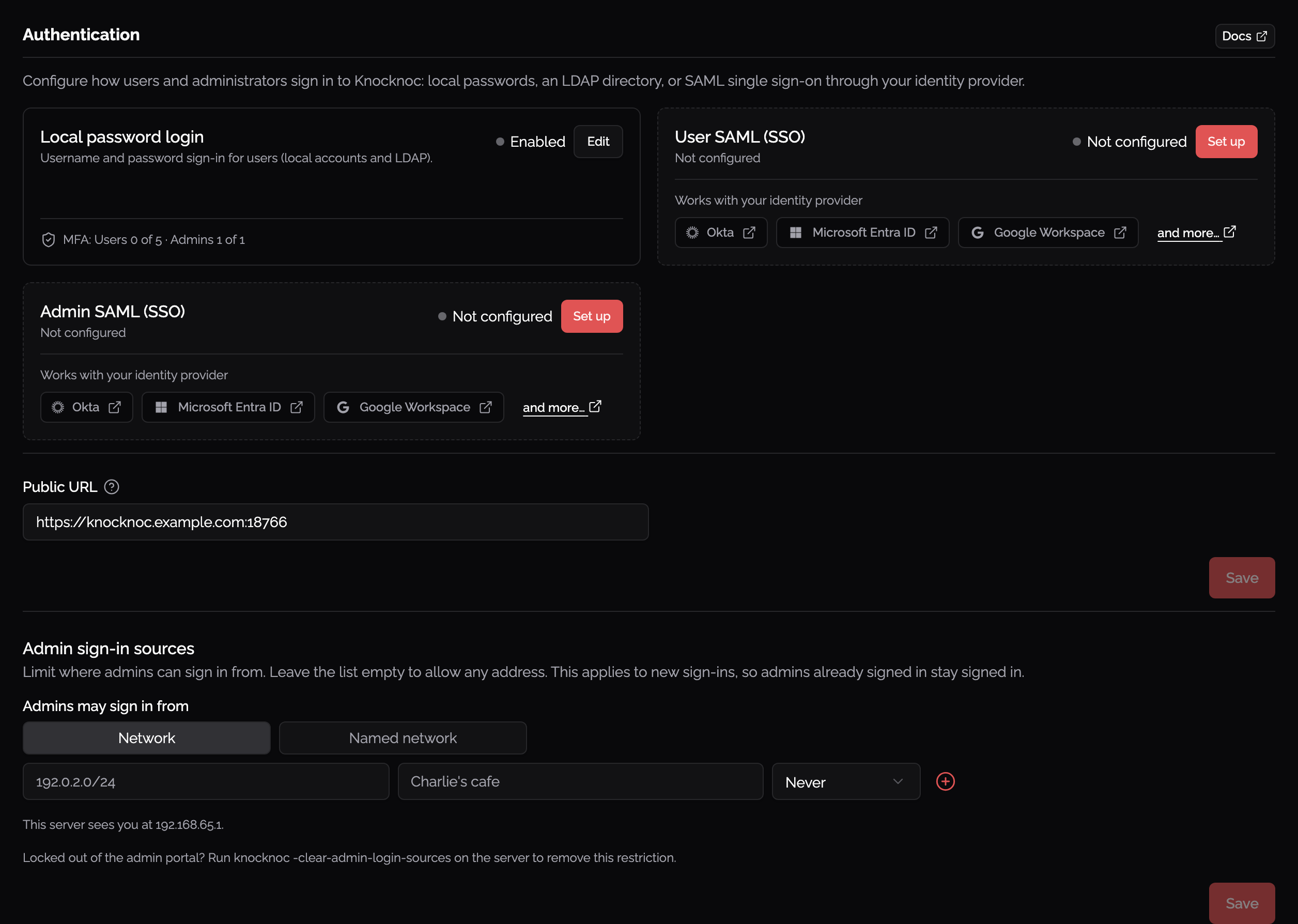The height and width of the screenshot is (924, 1298).
Task: Click Microsoft logo icon in User SAML card
Action: [796, 232]
